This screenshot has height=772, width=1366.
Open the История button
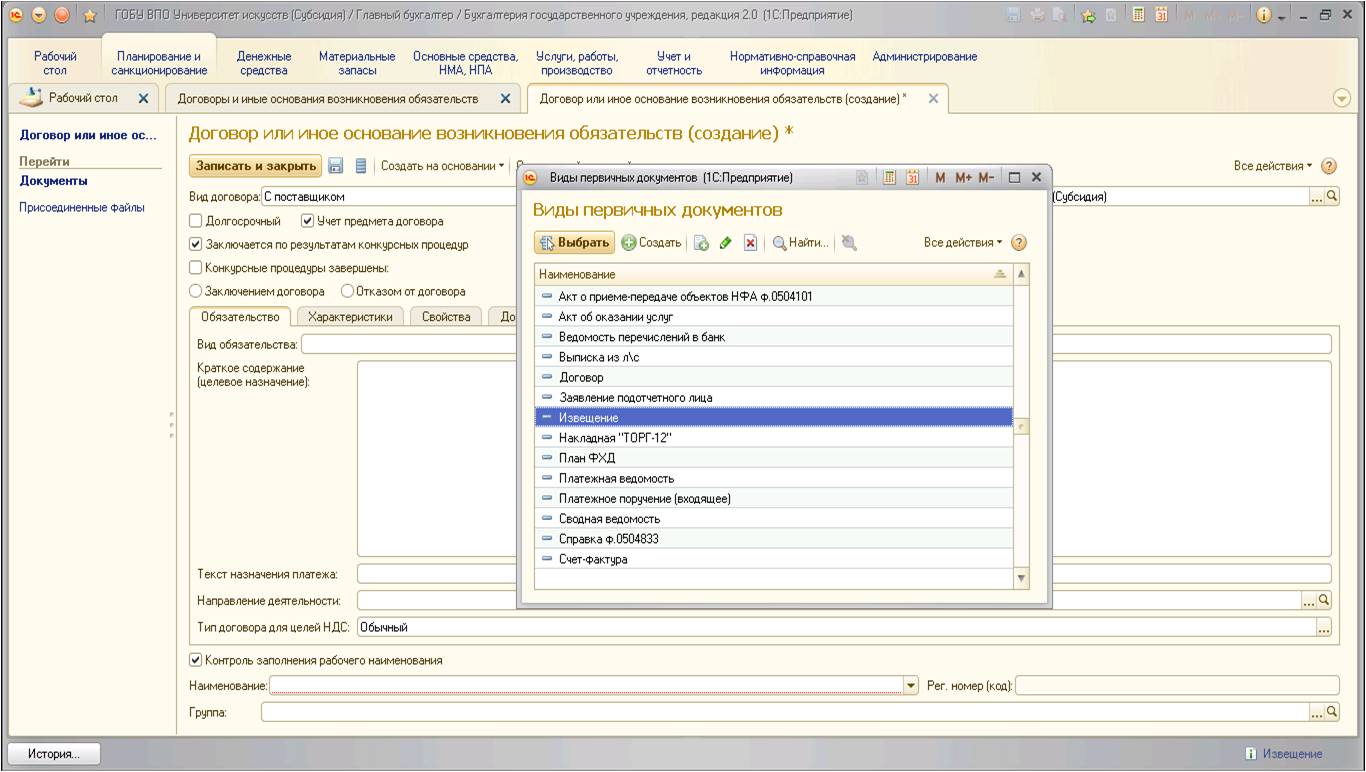point(55,754)
